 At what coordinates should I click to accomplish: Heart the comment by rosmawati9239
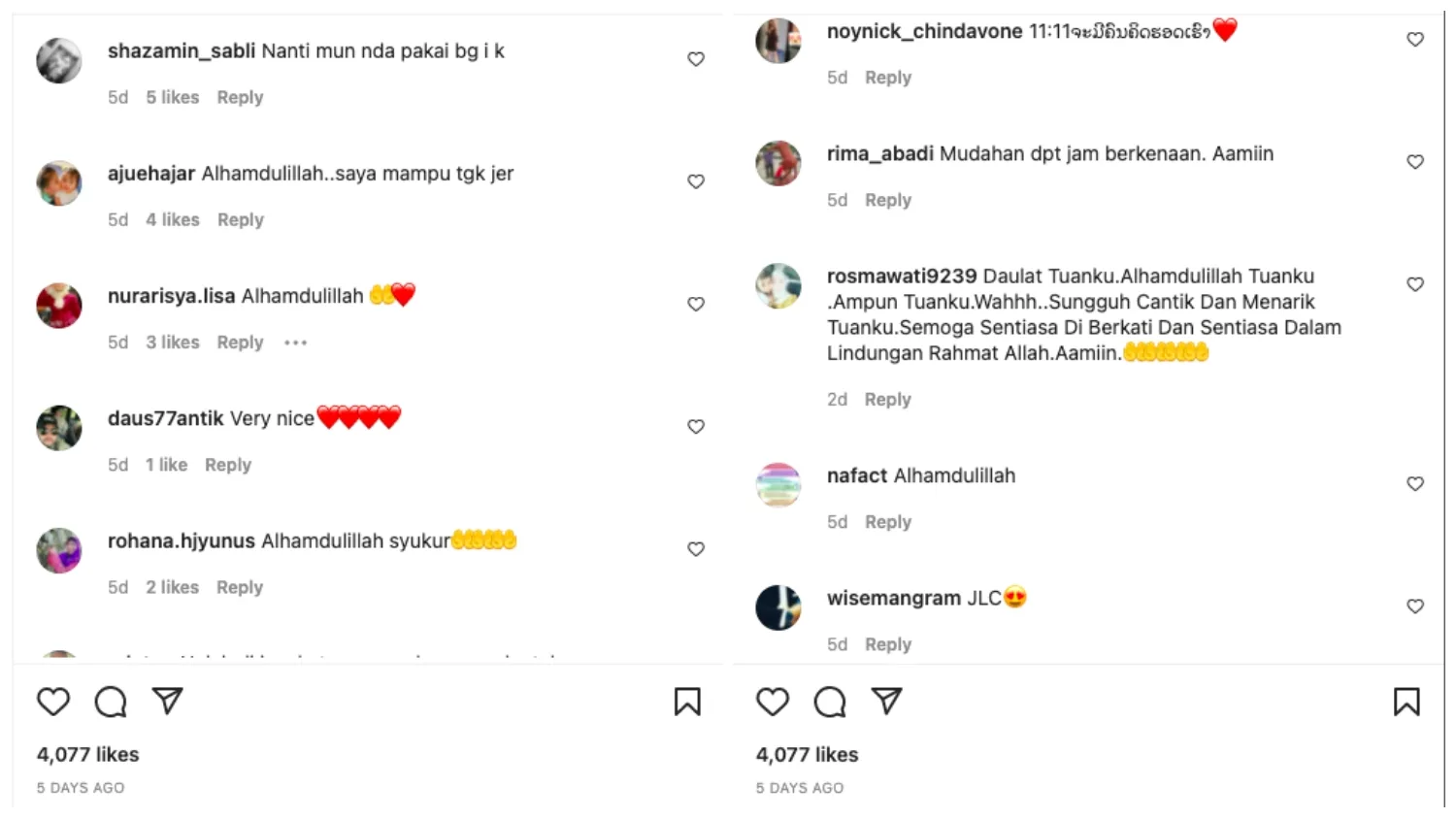(x=1415, y=284)
